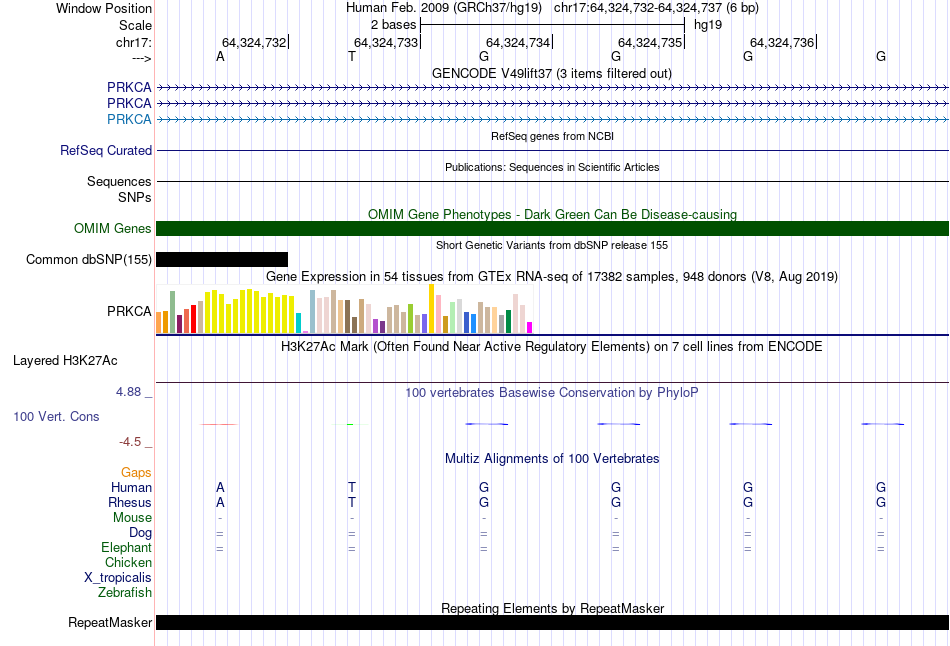Click the Mouse alignment row label
The image size is (950, 646).
[x=132, y=518]
